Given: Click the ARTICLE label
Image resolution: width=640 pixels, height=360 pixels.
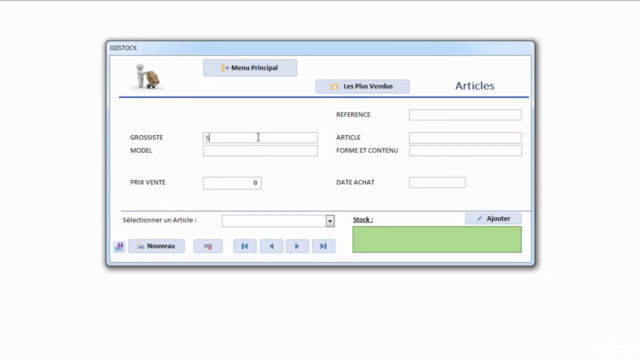Looking at the screenshot, I should (348, 138).
